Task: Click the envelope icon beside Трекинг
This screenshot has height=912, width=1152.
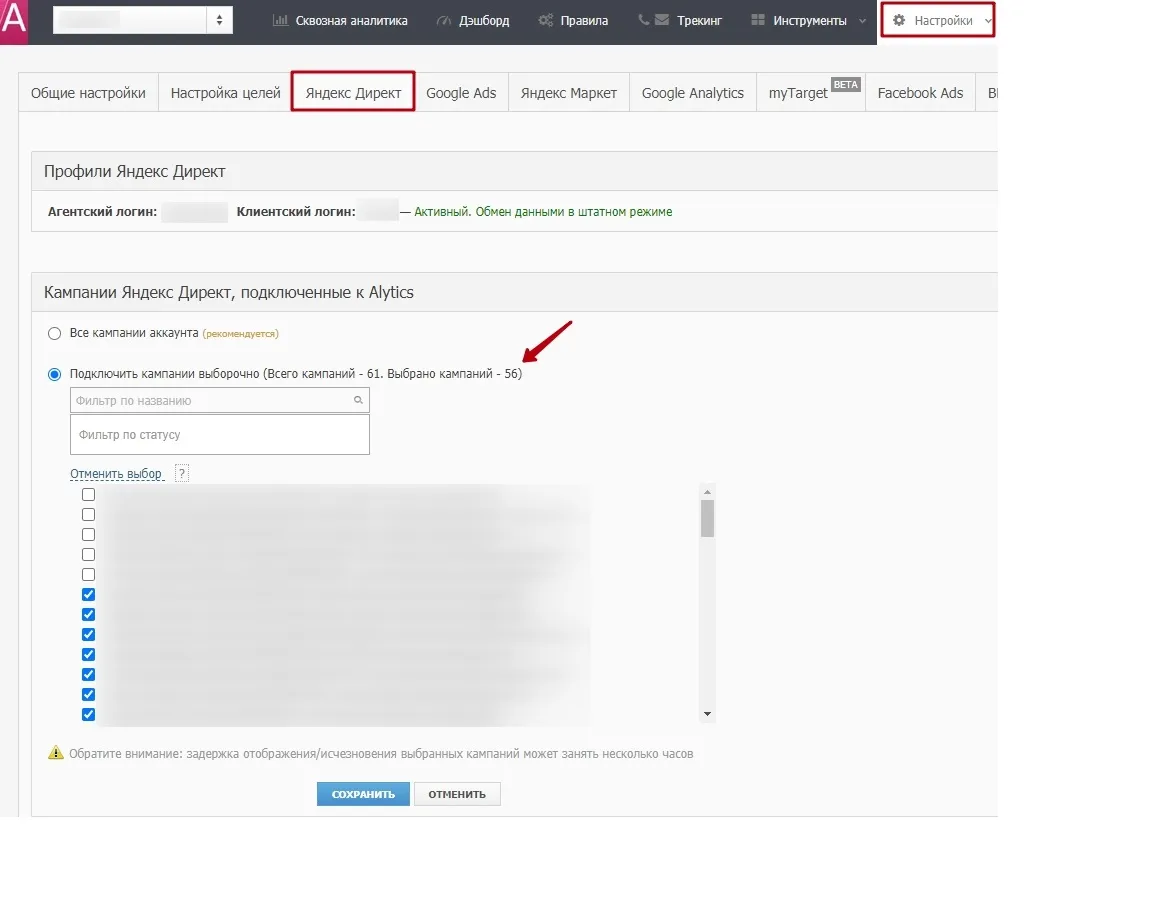Action: [x=662, y=20]
